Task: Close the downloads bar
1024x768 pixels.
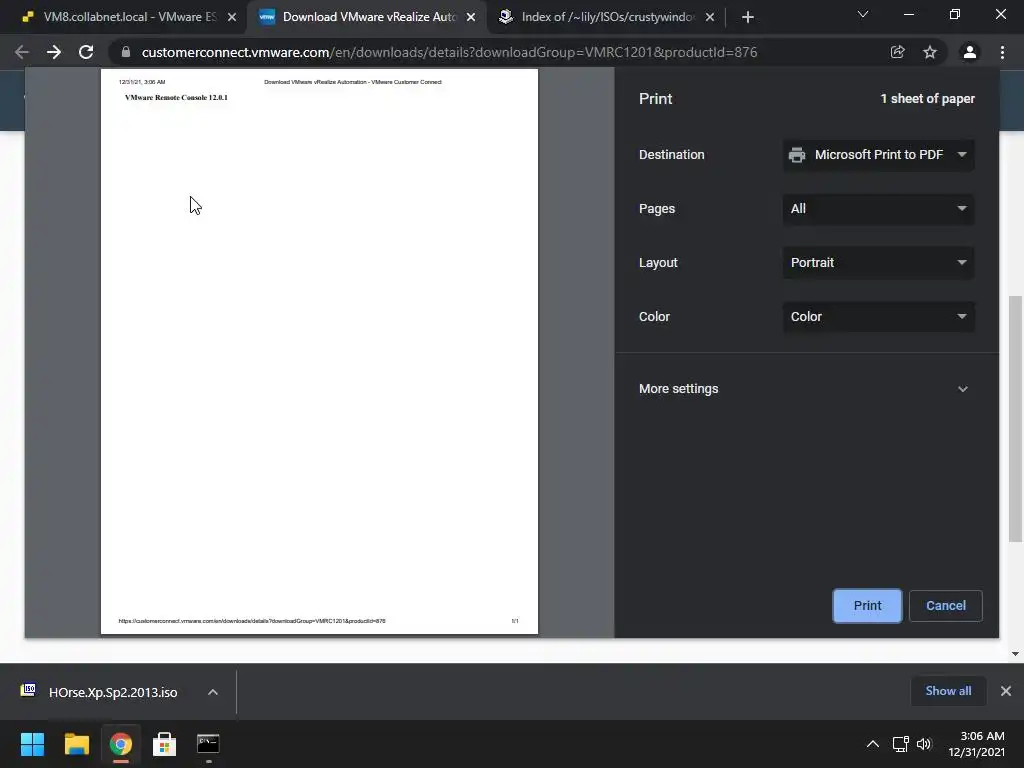Action: click(x=1006, y=691)
